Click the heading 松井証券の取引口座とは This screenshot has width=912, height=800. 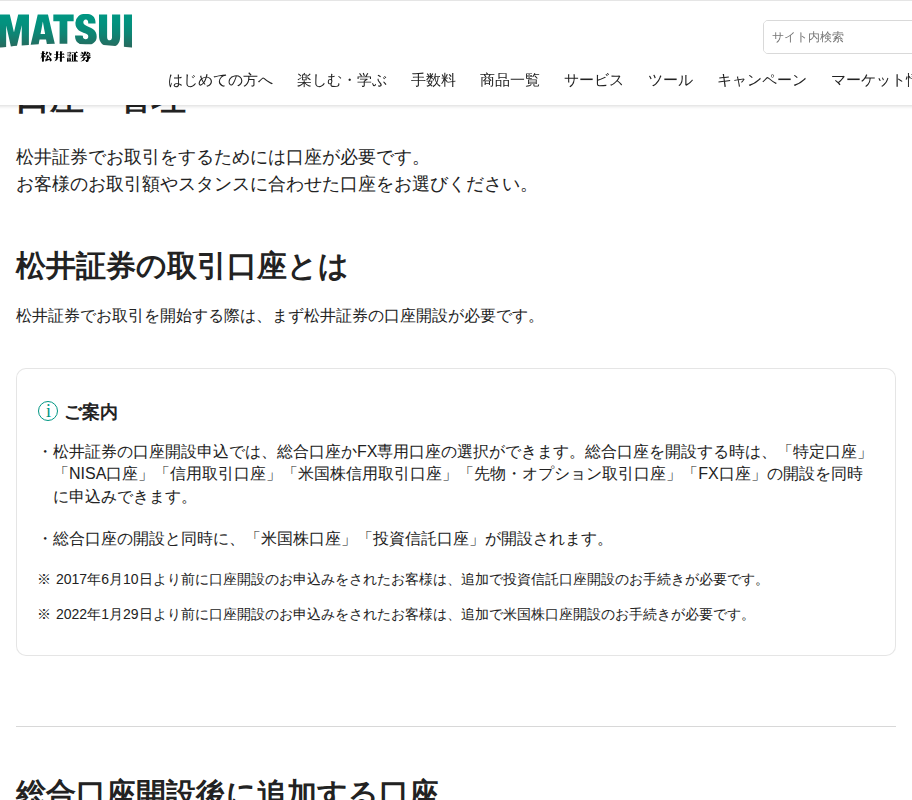pyautogui.click(x=181, y=266)
